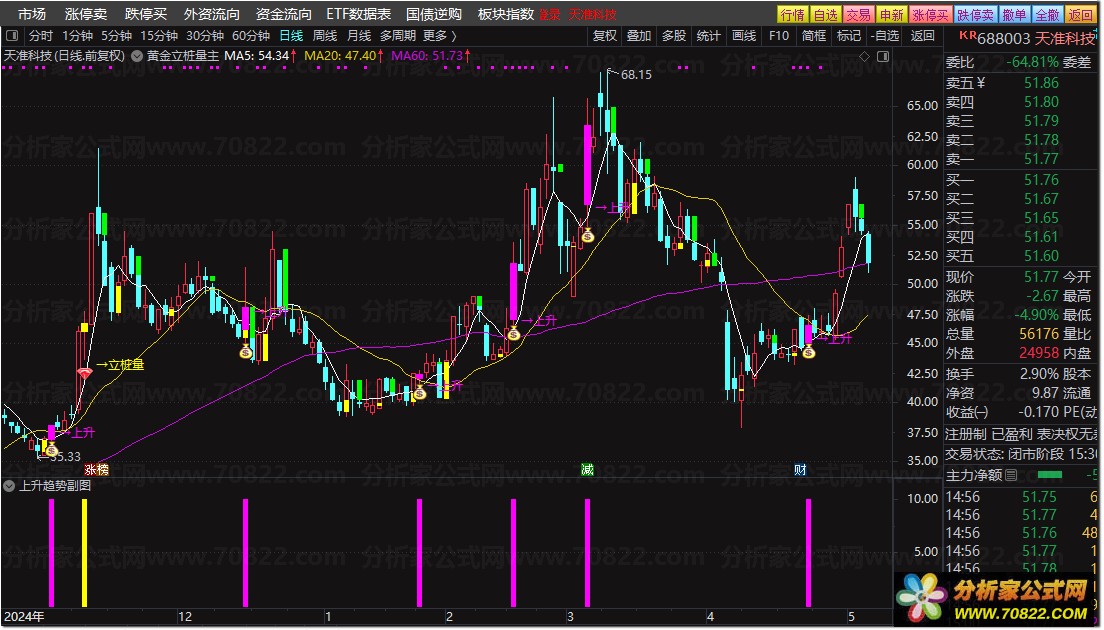Open the 外资流向 menu
Screen dimensions: 1104x630
point(212,14)
